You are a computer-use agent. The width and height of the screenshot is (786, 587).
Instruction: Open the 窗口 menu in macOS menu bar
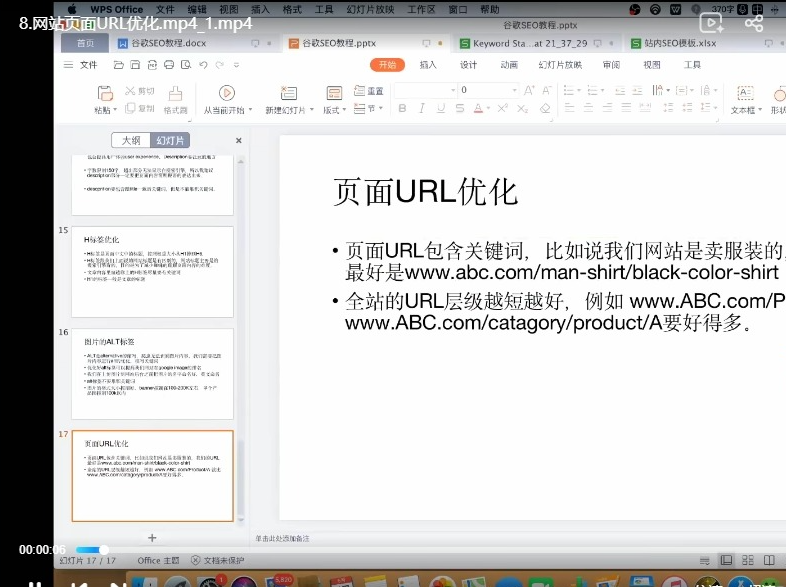click(x=458, y=9)
